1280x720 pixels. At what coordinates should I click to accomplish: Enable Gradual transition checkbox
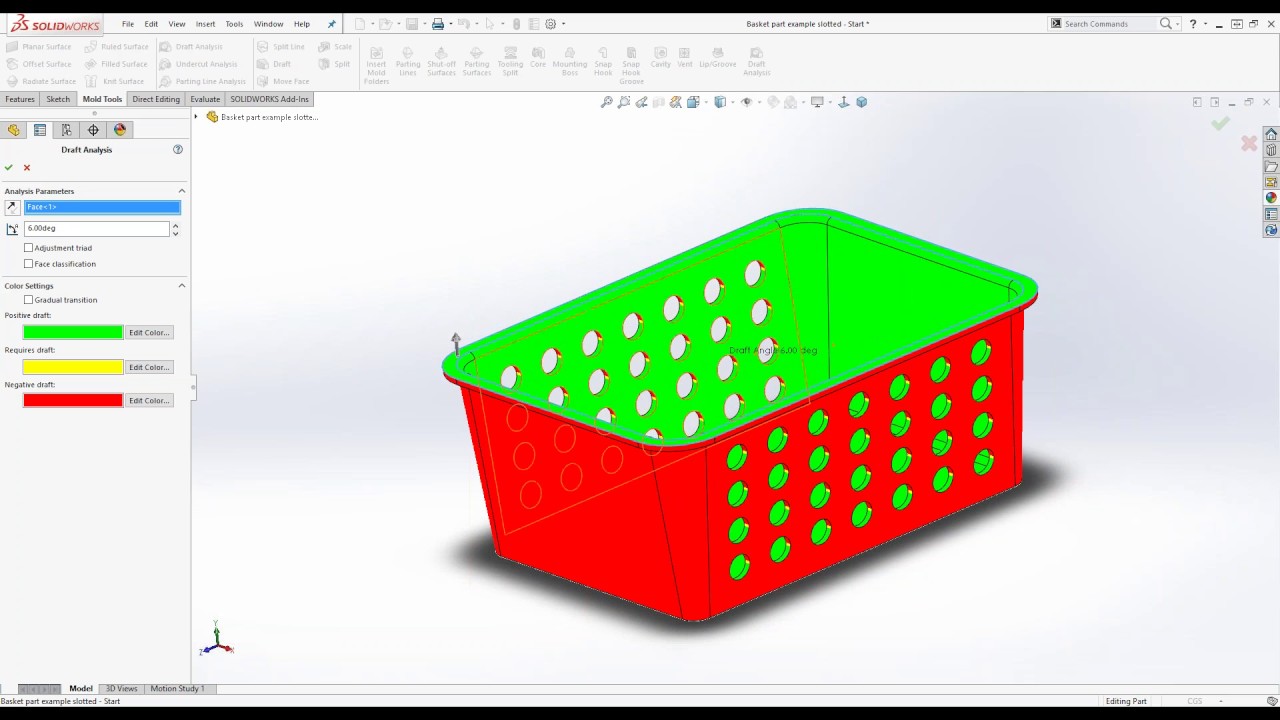pyautogui.click(x=28, y=300)
